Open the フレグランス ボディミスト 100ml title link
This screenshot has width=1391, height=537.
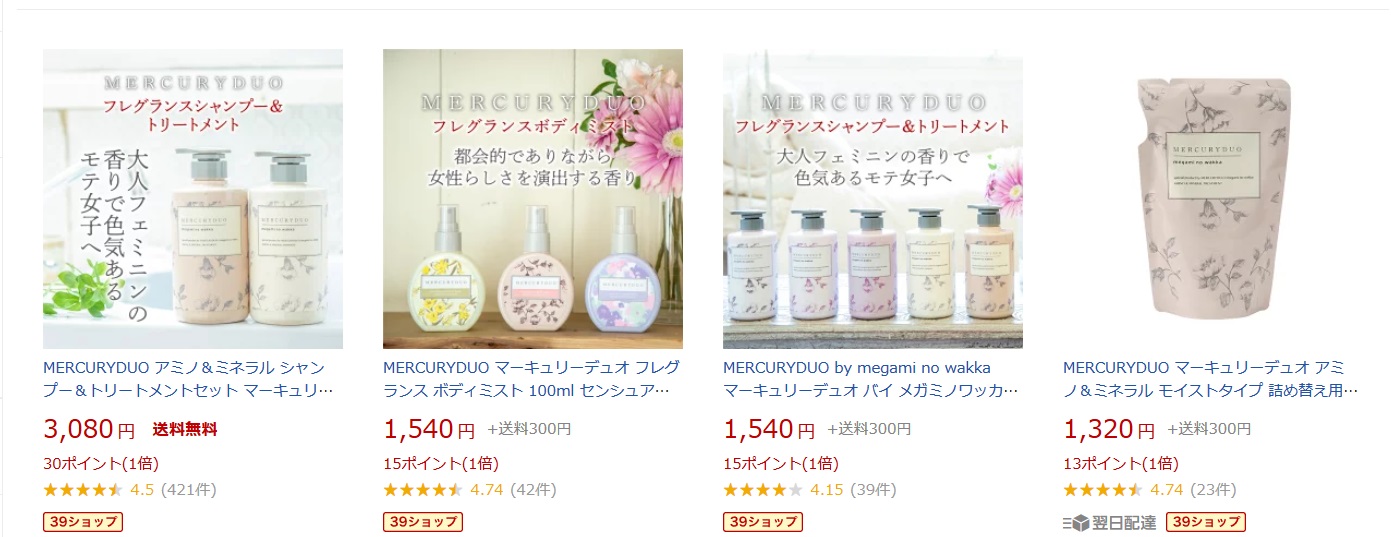coord(528,378)
